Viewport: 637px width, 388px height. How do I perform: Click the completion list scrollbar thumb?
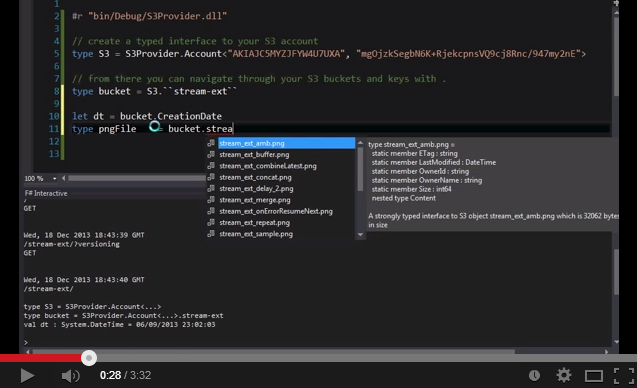coord(360,169)
